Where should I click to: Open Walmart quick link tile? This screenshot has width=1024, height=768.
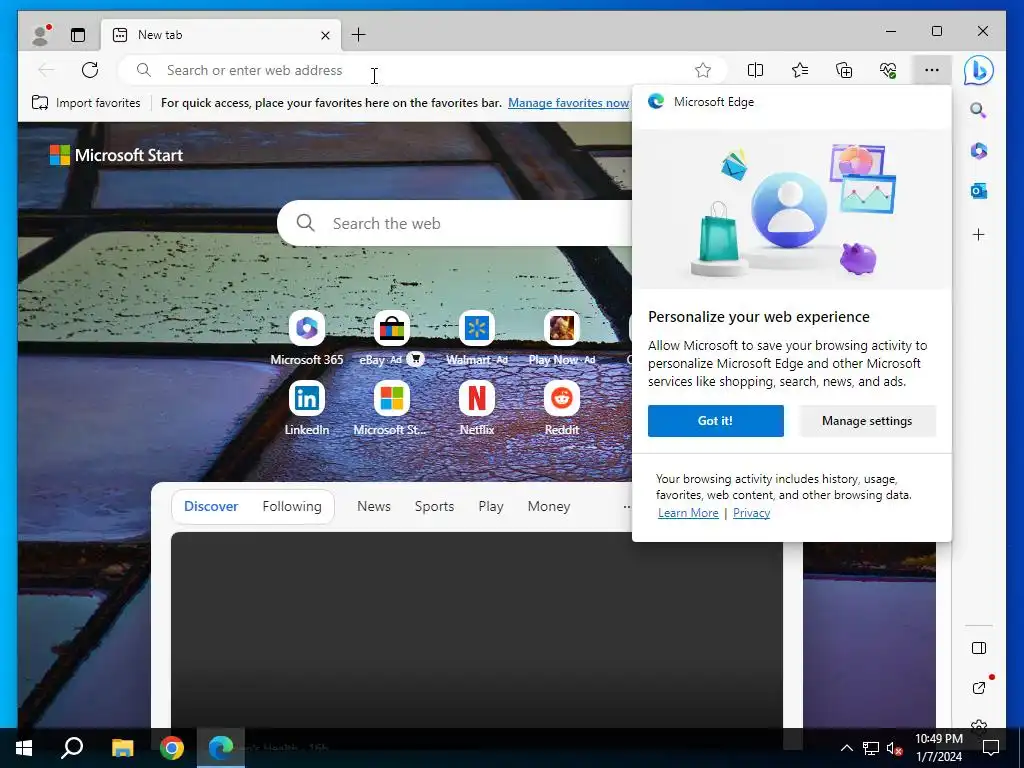(477, 338)
